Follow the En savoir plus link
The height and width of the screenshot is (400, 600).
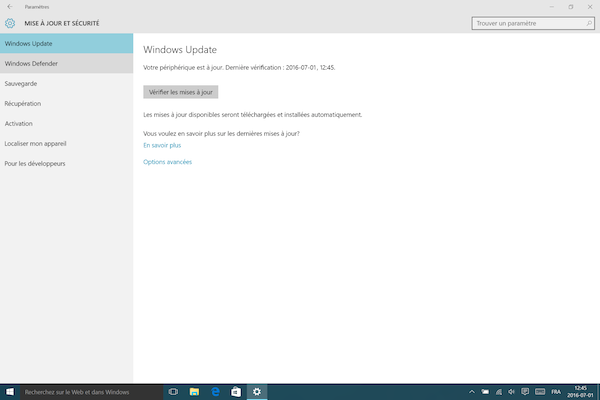(x=162, y=145)
